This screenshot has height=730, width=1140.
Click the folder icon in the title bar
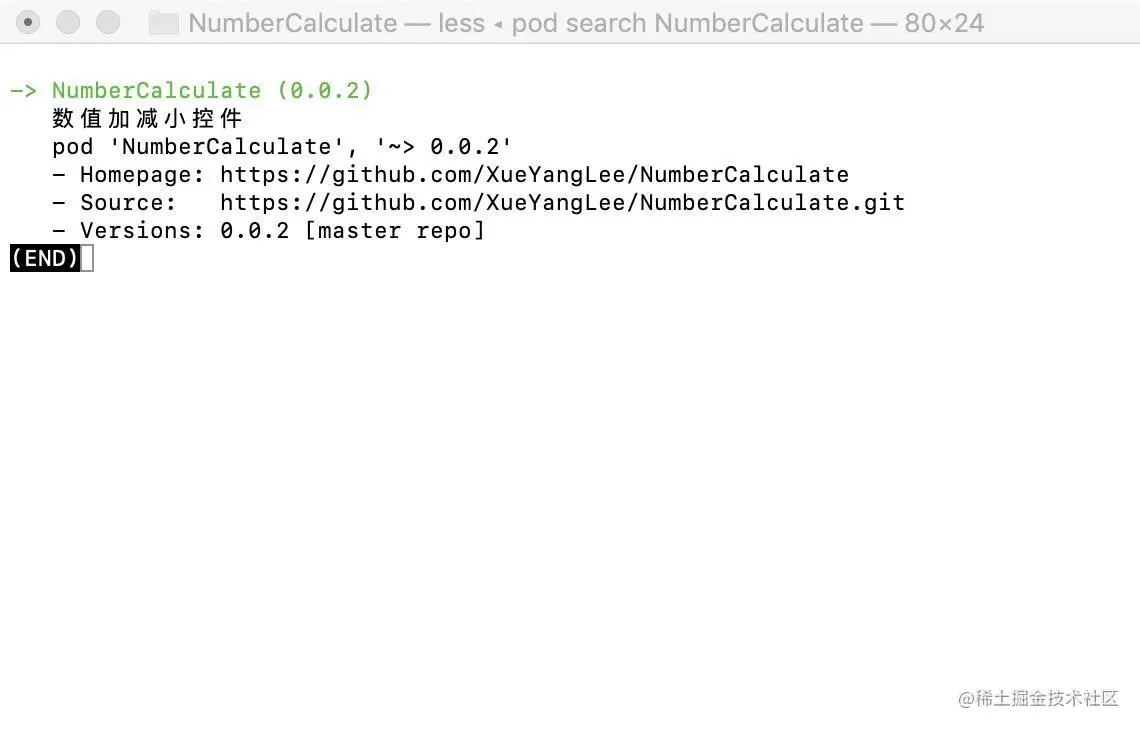pos(164,23)
